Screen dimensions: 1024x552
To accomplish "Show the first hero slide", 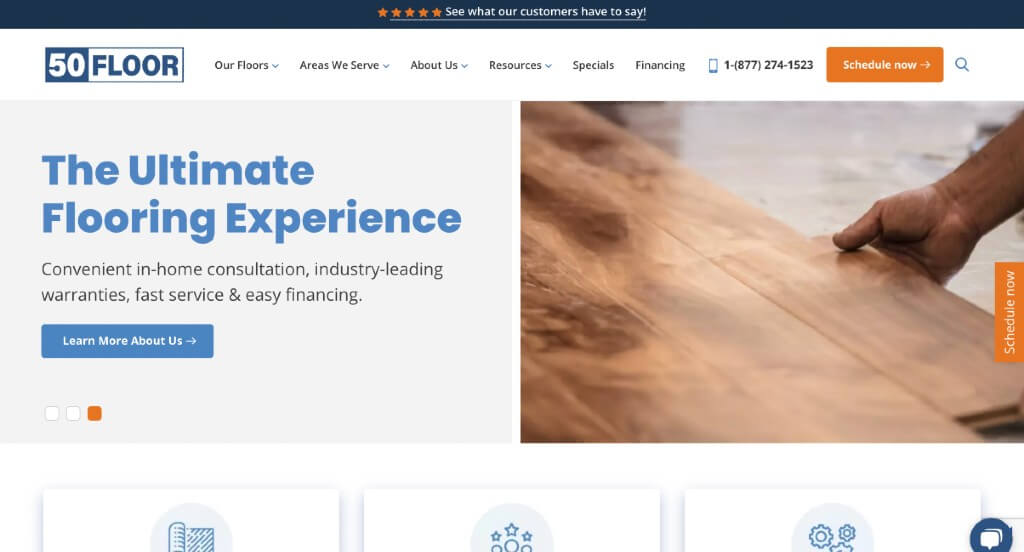I will tap(52, 413).
